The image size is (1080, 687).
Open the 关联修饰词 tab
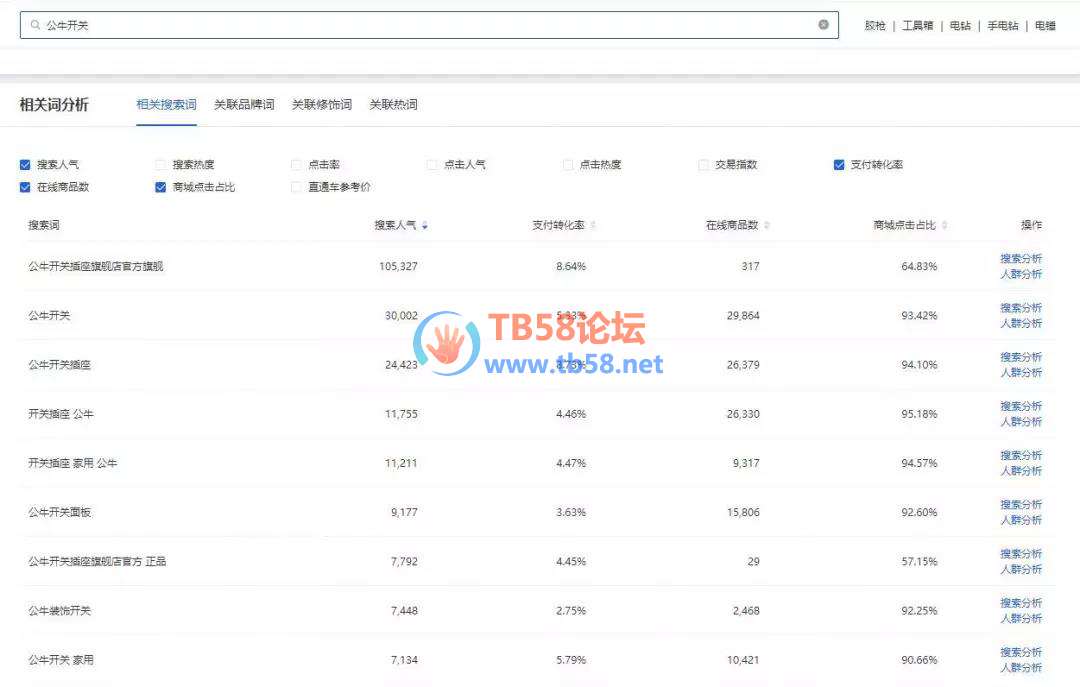point(321,104)
